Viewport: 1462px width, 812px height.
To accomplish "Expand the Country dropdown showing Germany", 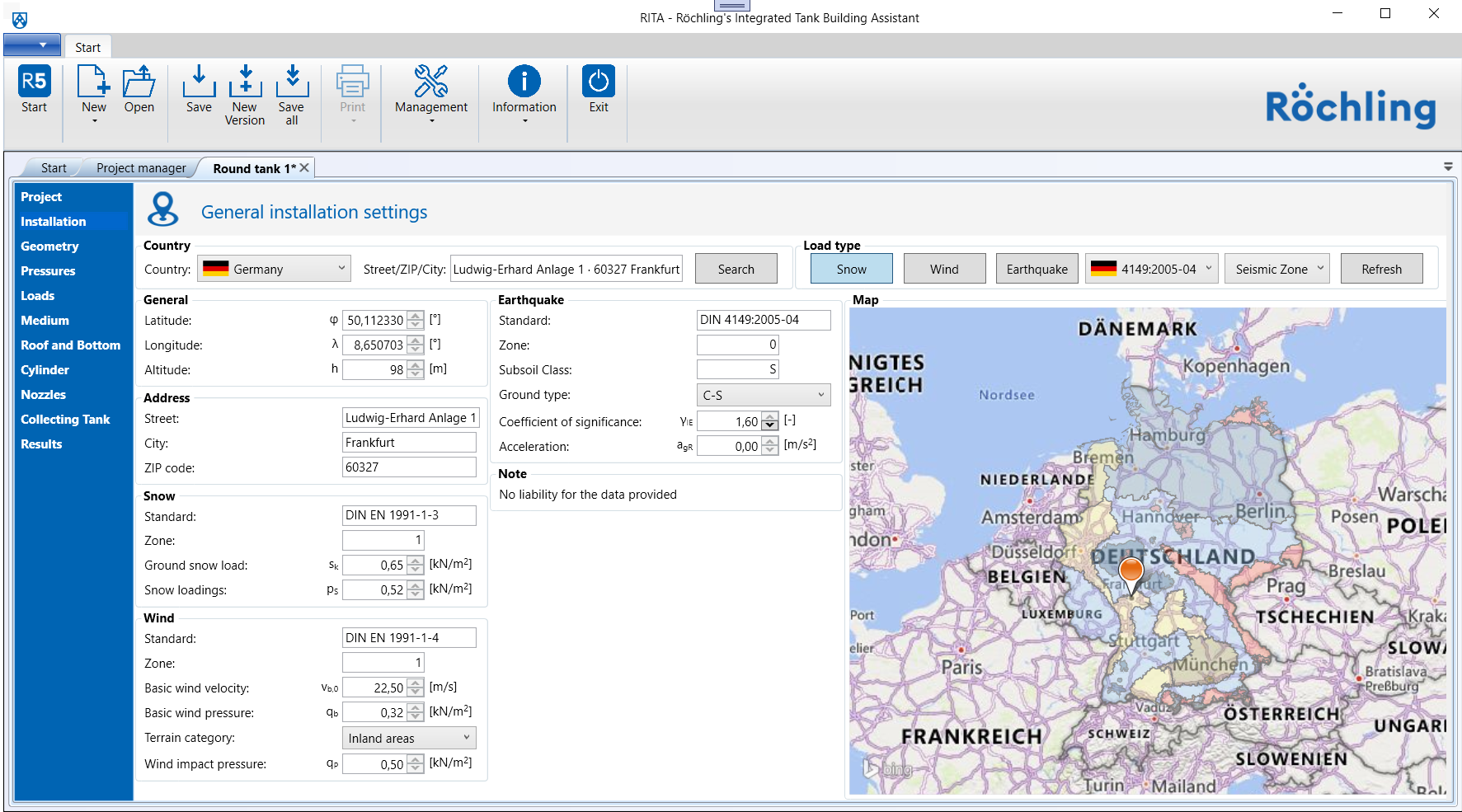I will [x=274, y=269].
